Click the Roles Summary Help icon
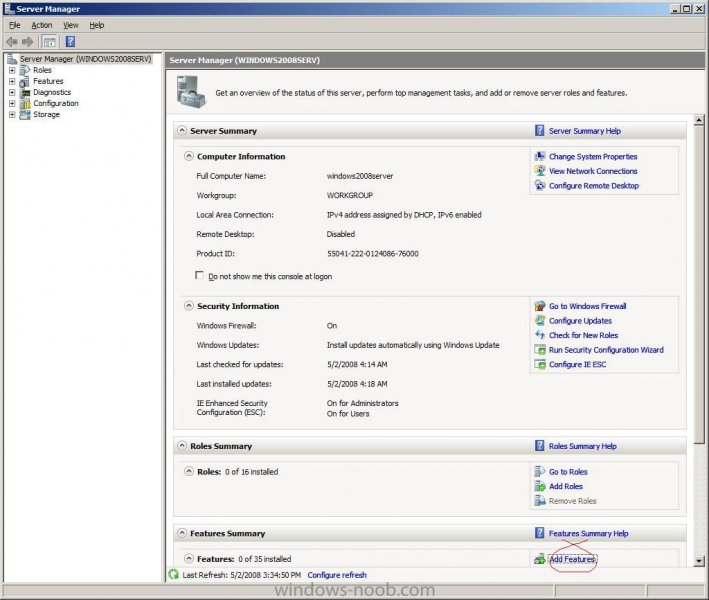The image size is (709, 600). tap(539, 446)
